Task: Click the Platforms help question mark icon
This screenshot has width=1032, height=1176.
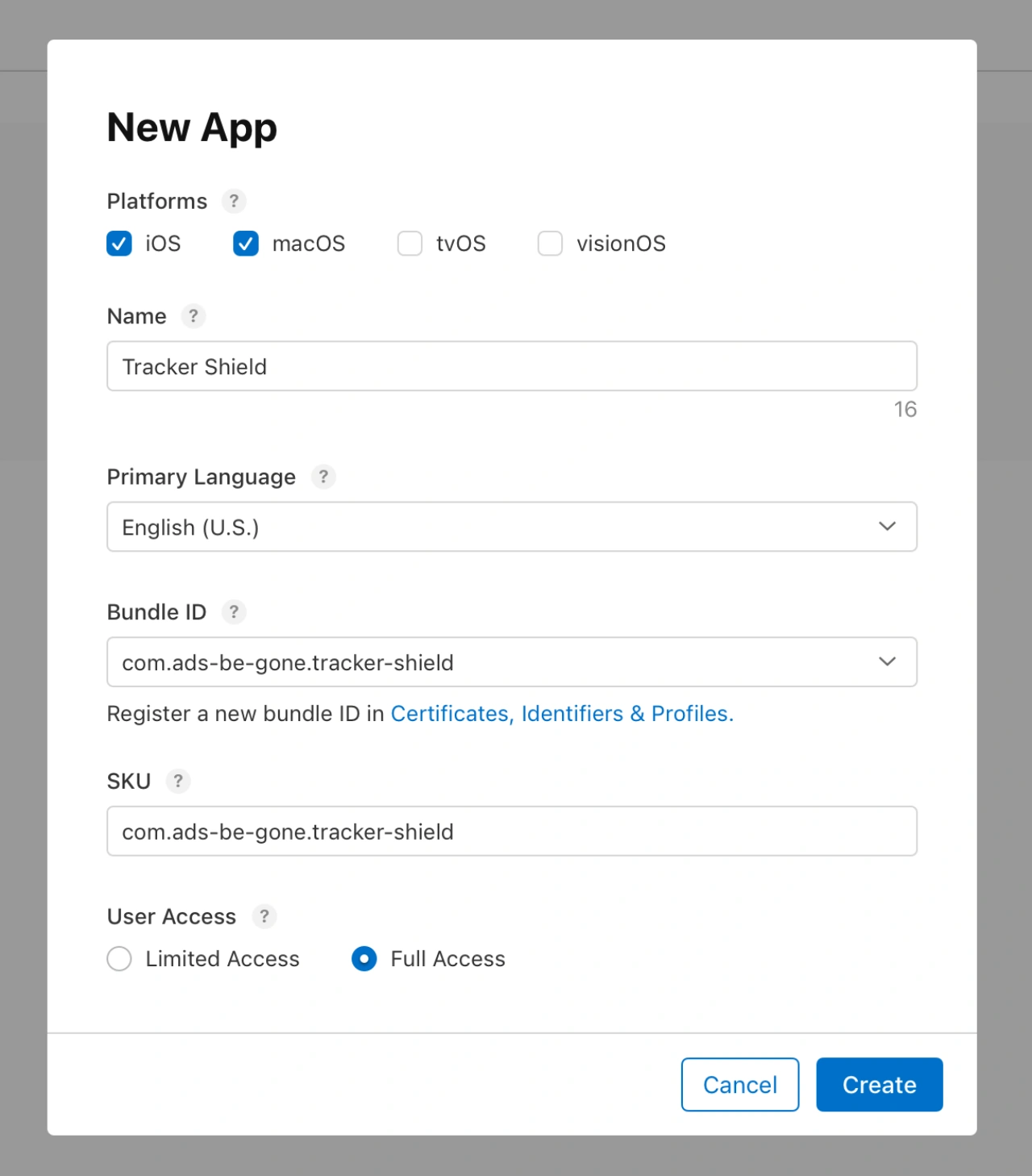Action: 234,201
